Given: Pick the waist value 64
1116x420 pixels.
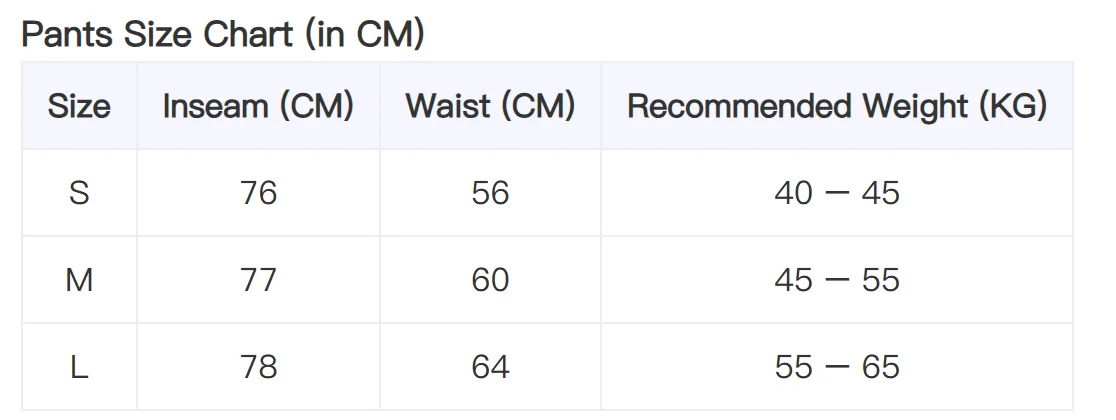Looking at the screenshot, I should pyautogui.click(x=490, y=367).
